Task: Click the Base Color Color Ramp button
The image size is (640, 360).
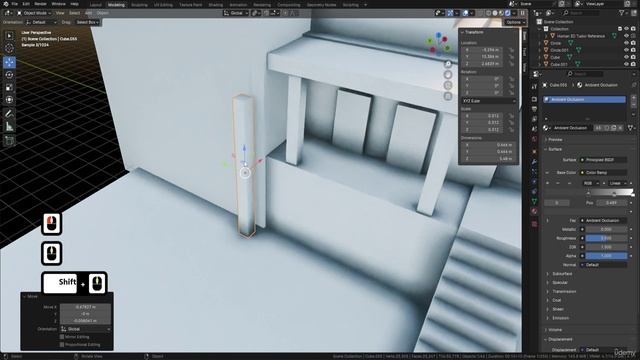Action: 604,173
